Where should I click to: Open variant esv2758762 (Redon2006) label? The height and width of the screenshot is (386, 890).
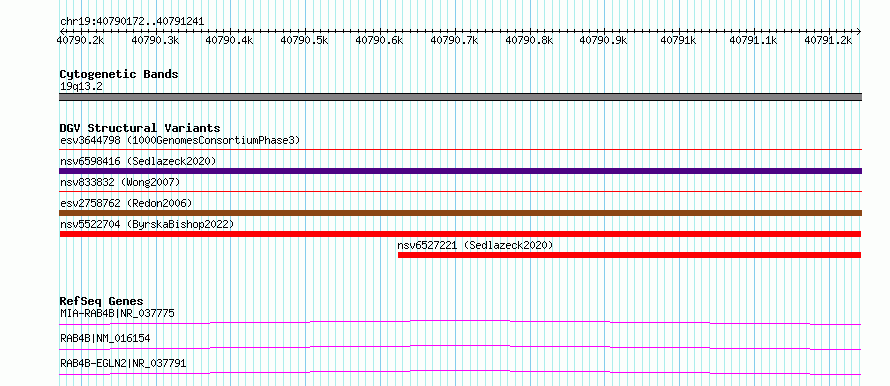click(126, 203)
